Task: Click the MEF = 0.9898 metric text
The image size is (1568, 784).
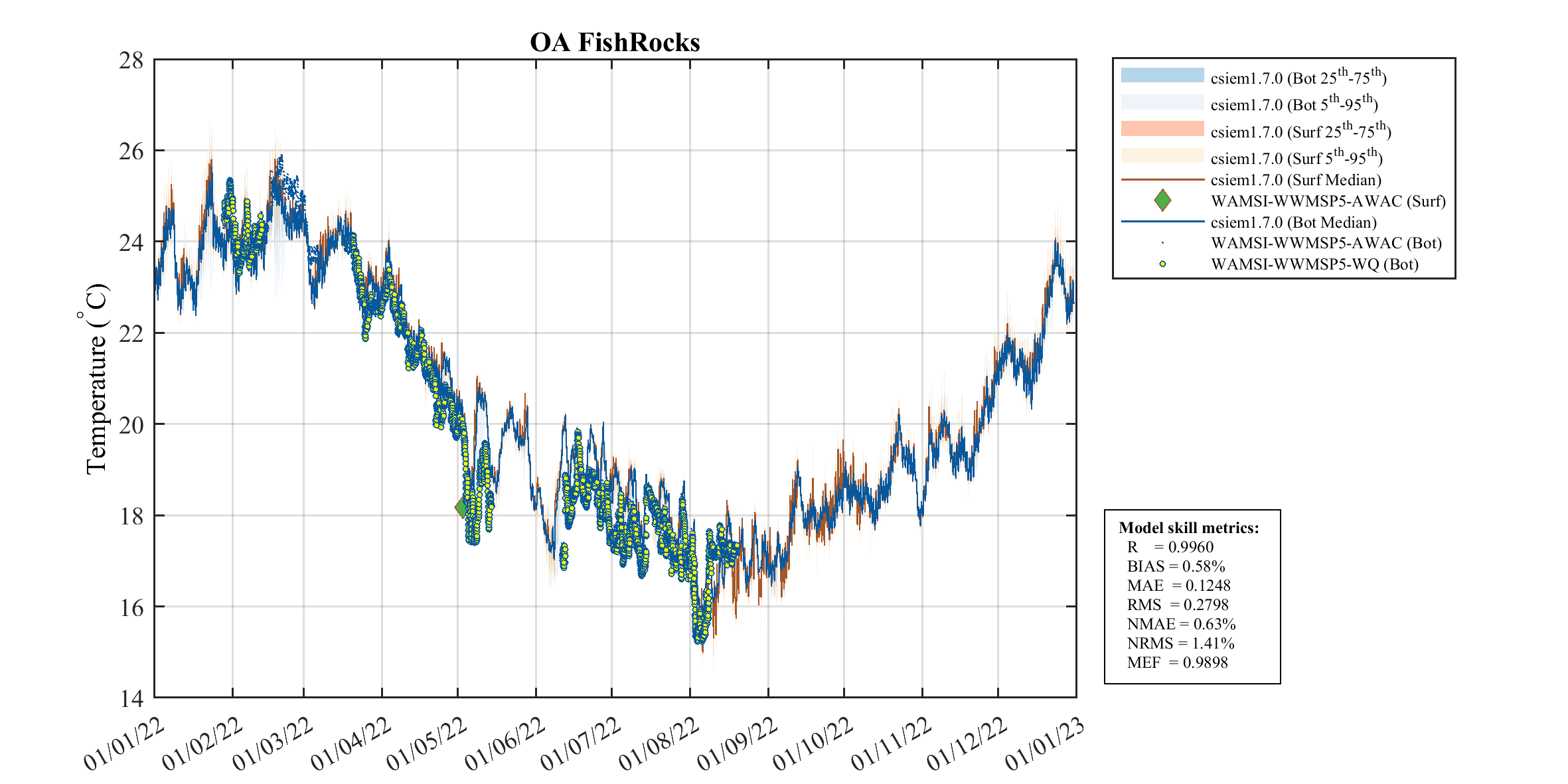Action: (1177, 663)
